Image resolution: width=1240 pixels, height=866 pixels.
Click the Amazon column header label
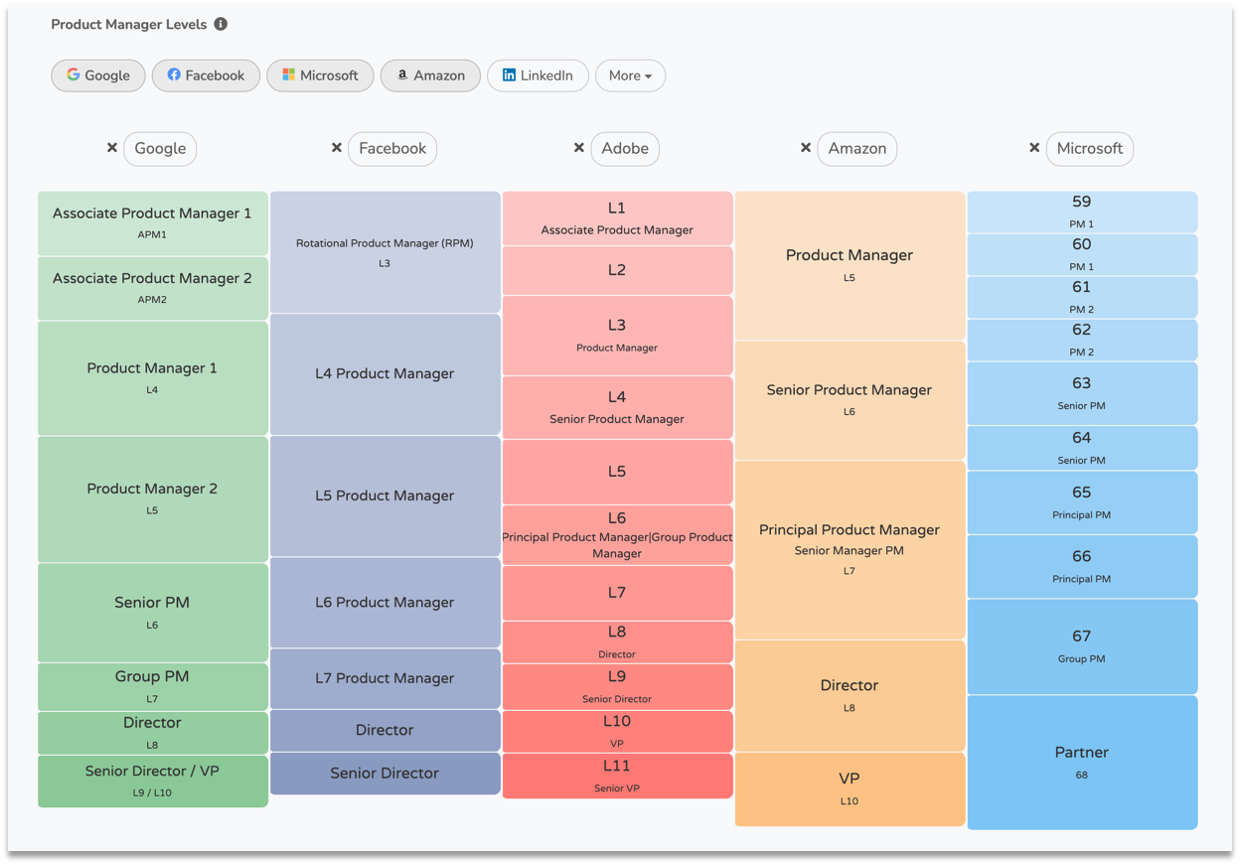(857, 148)
